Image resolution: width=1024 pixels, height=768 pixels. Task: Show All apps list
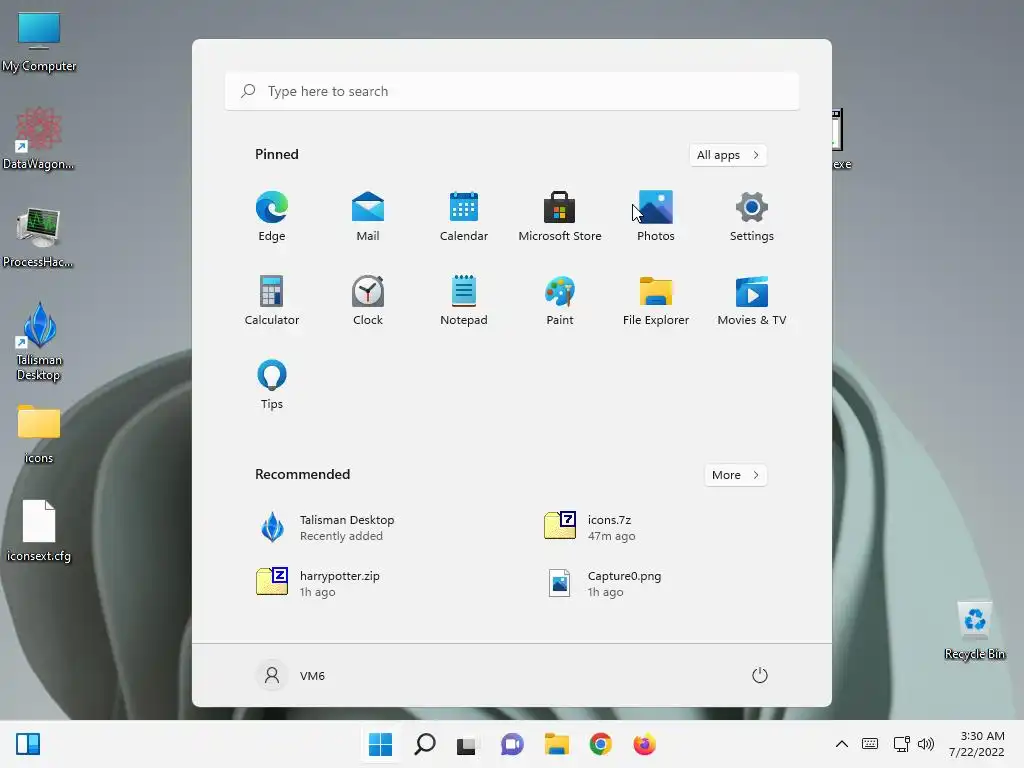[x=728, y=155]
